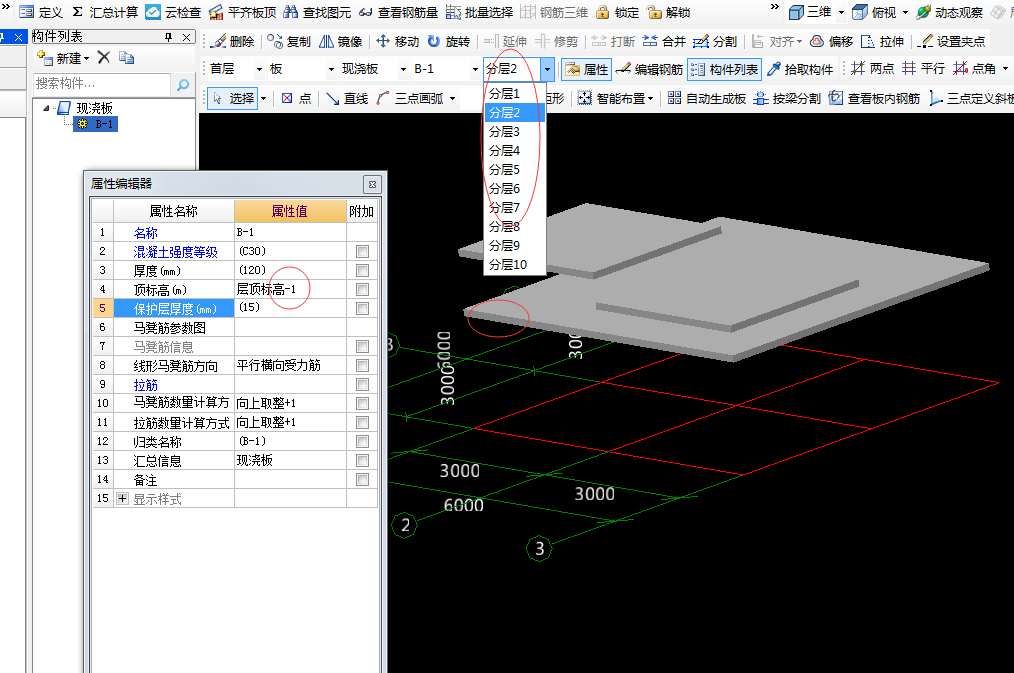
Task: Open 查找图元 find element tool
Action: pyautogui.click(x=317, y=12)
